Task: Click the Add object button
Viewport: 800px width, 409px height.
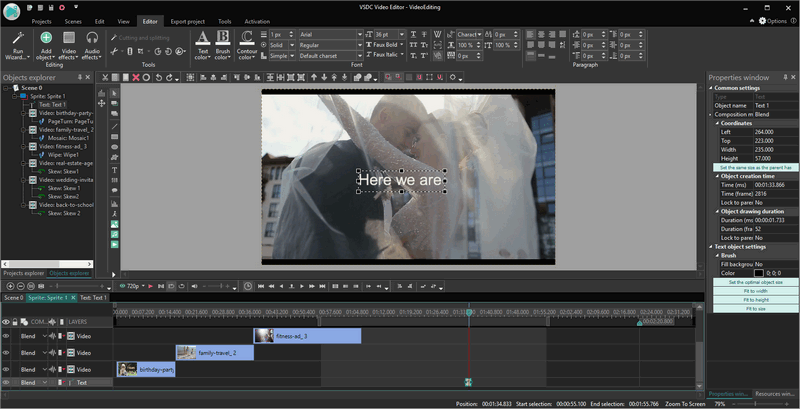Action: click(x=46, y=45)
